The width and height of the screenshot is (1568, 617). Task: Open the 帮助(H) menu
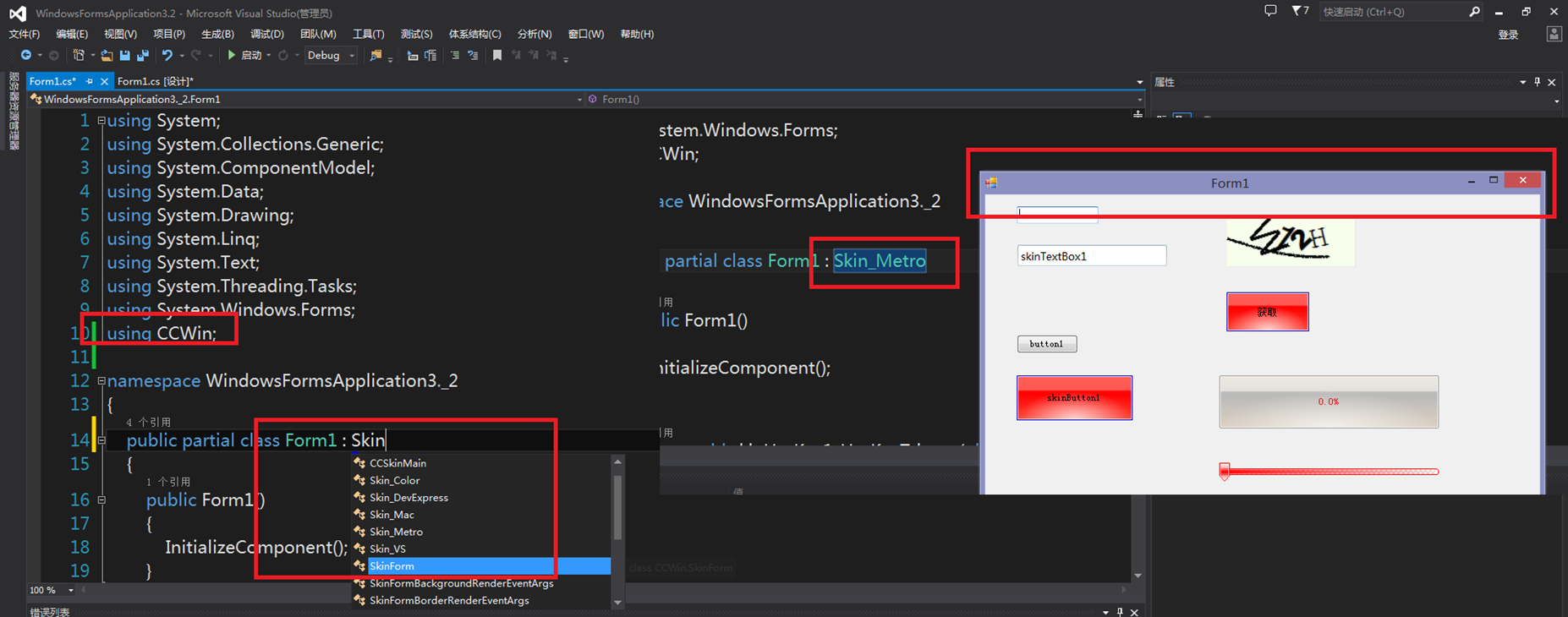click(637, 35)
